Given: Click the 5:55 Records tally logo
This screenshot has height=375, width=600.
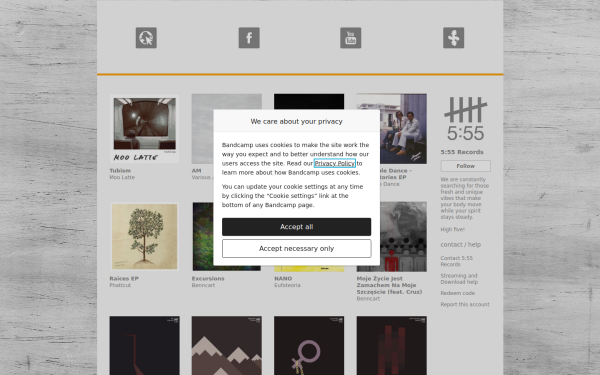Looking at the screenshot, I should click(x=465, y=119).
